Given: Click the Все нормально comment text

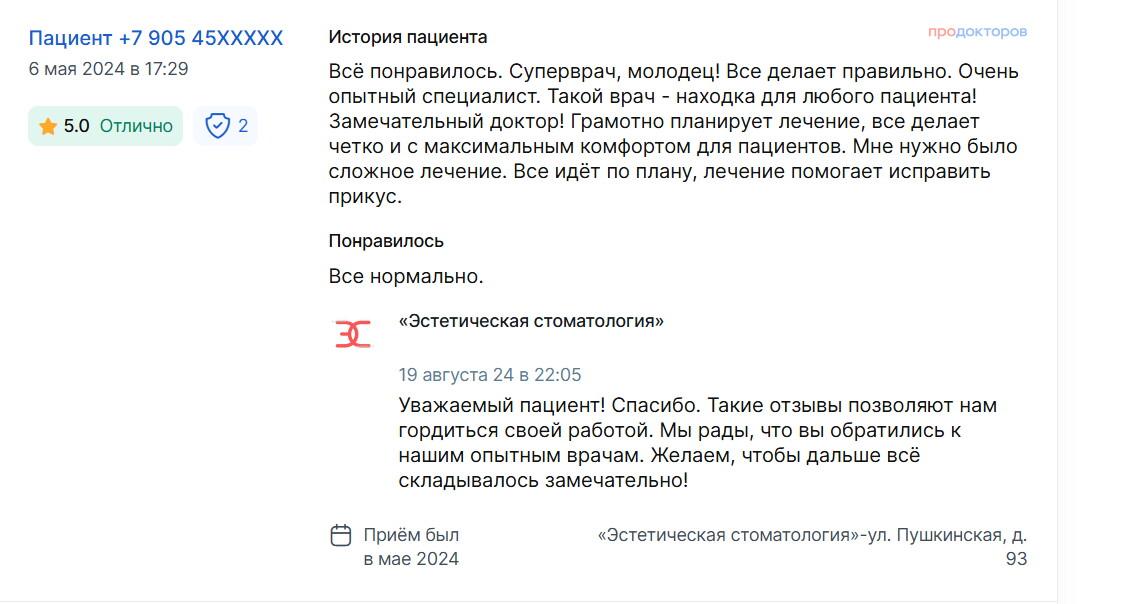Looking at the screenshot, I should coord(406,276).
